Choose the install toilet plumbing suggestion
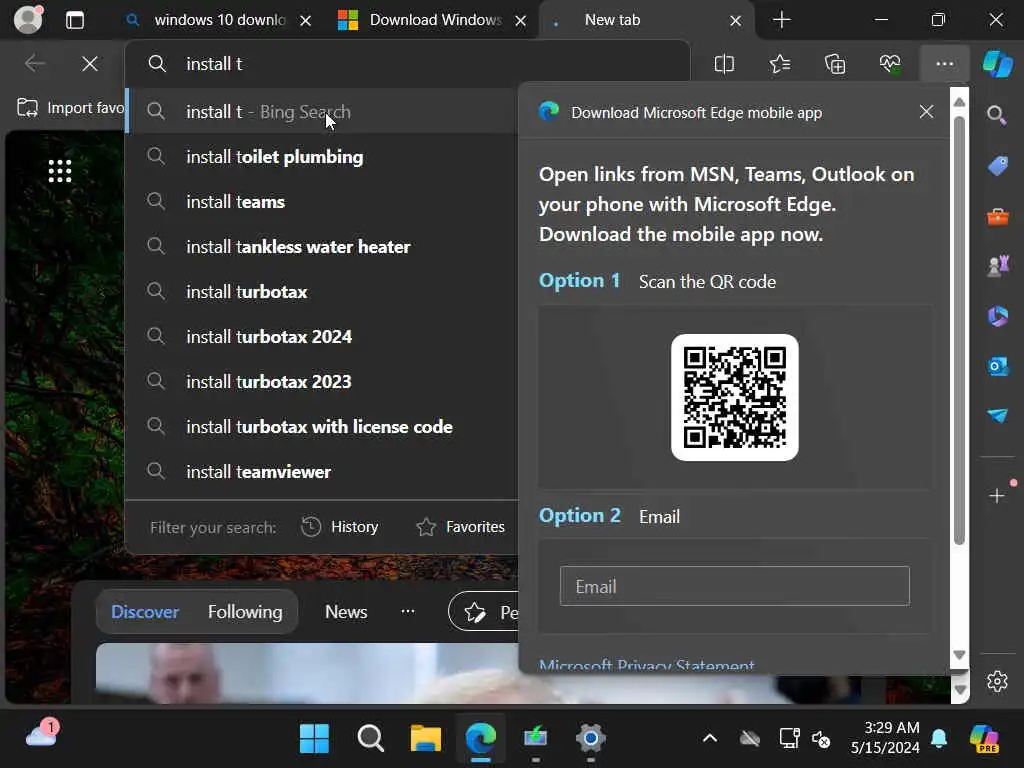 [x=322, y=157]
